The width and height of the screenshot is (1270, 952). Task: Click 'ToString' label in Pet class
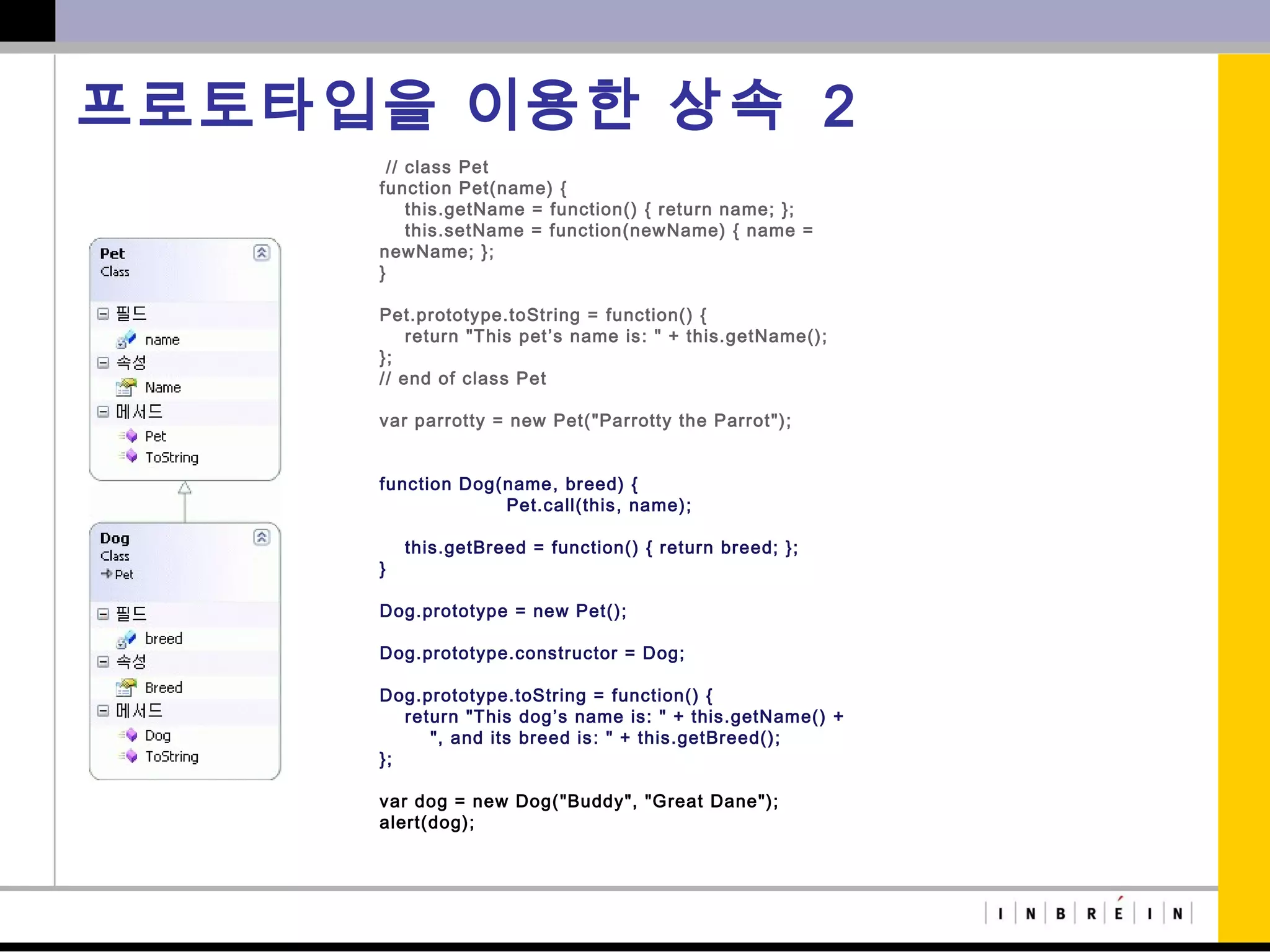(172, 457)
